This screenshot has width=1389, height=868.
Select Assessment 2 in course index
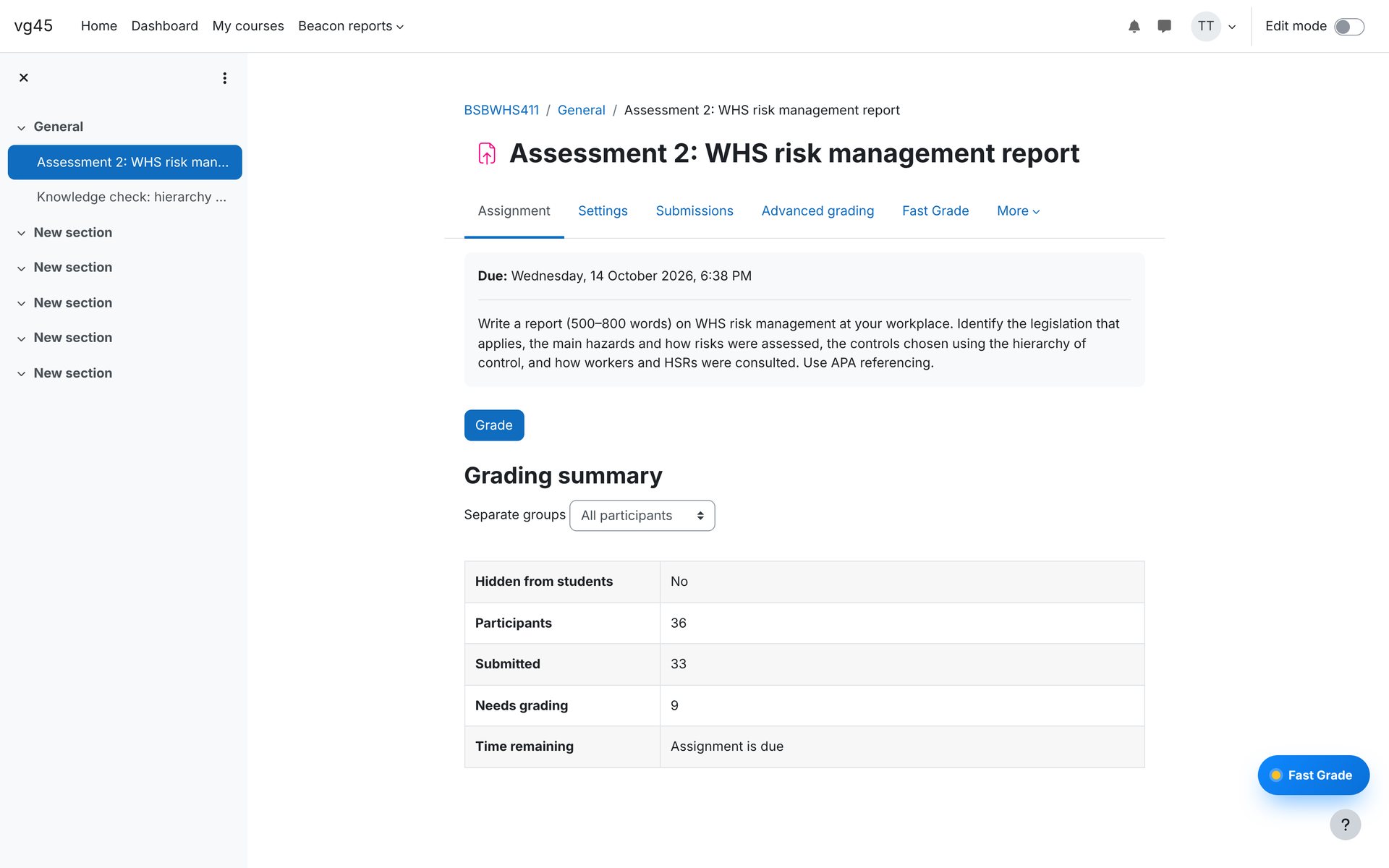coord(125,162)
